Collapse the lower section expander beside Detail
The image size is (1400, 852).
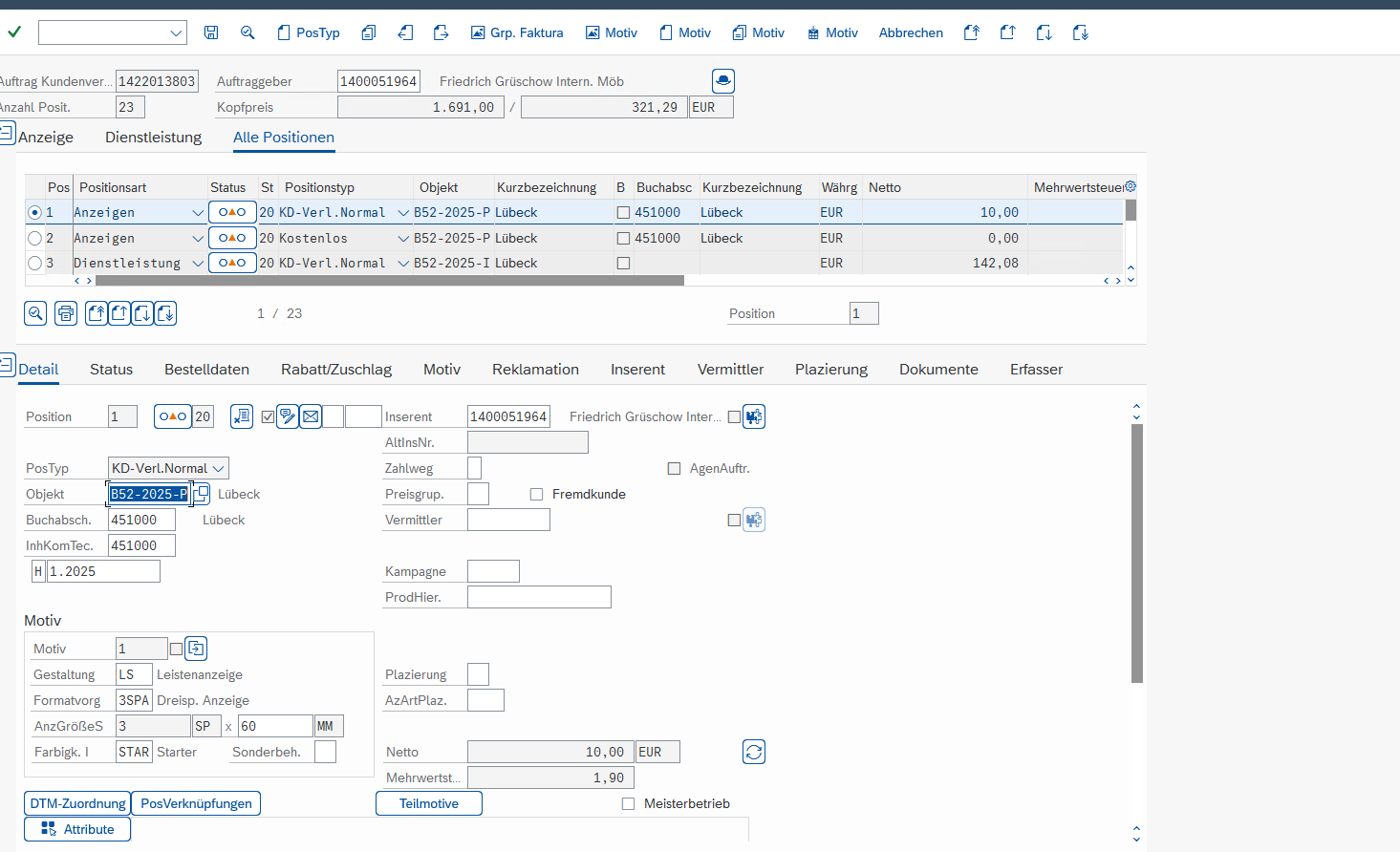click(x=8, y=364)
